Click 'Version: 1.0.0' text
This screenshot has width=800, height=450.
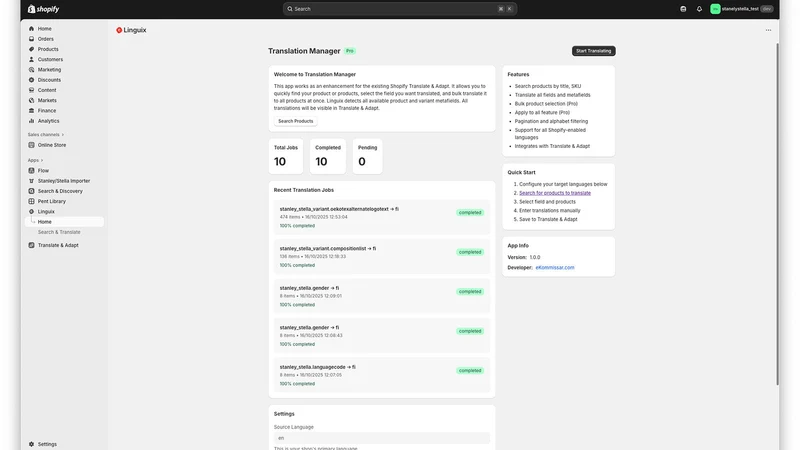[523, 258]
